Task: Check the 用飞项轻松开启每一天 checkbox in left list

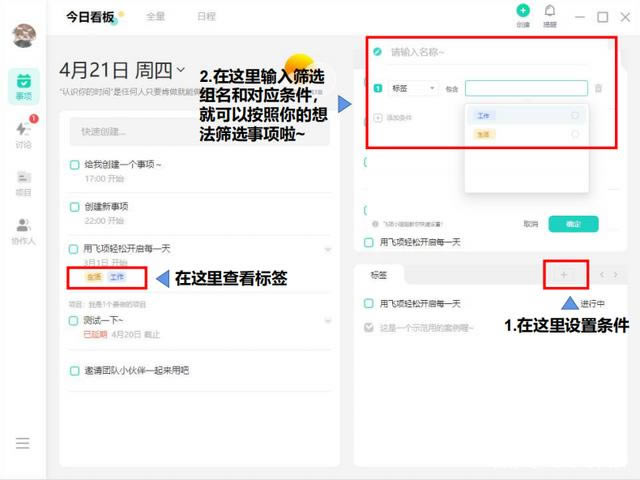Action: tap(73, 249)
